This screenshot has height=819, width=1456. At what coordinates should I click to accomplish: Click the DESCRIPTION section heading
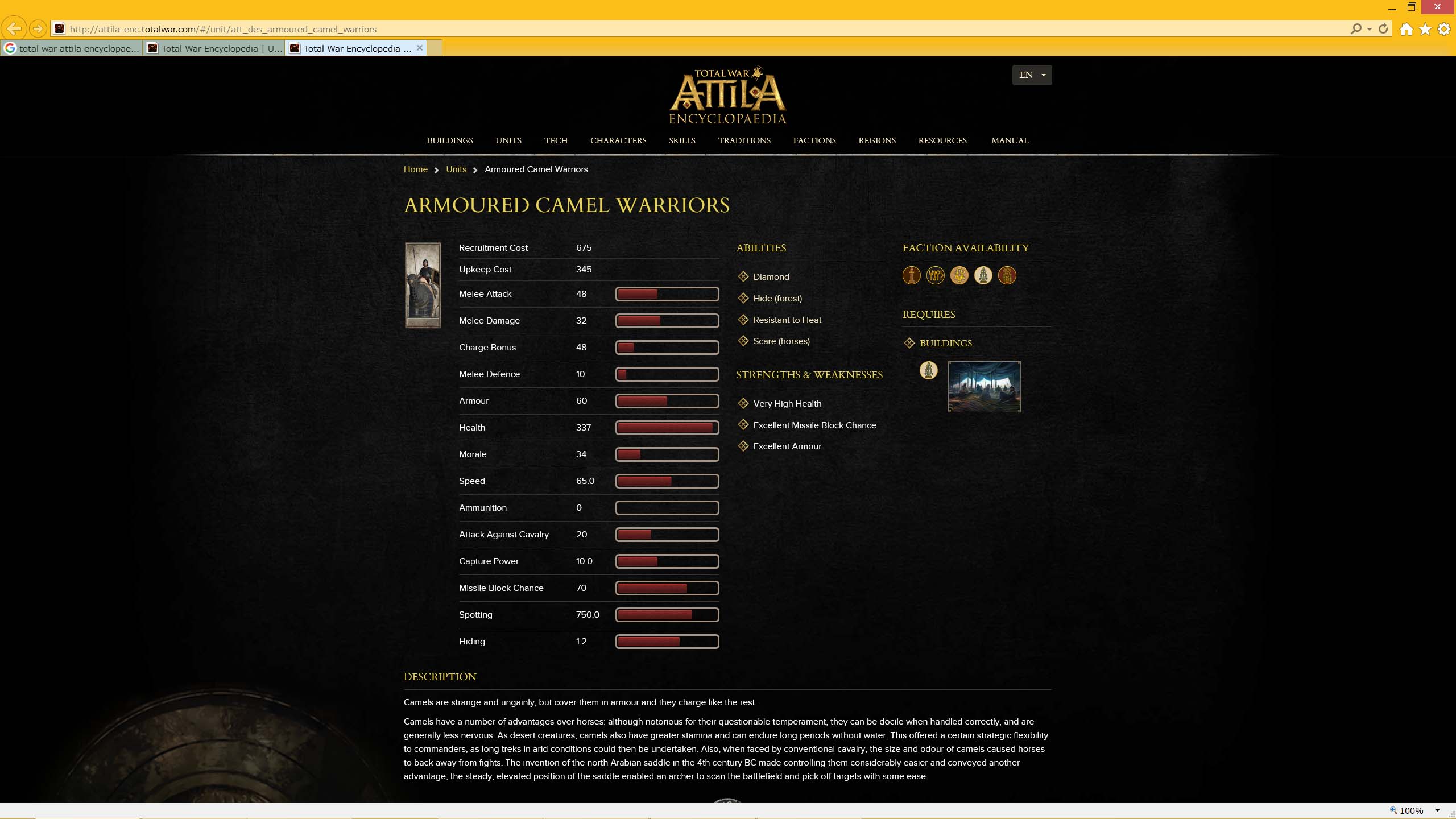[x=440, y=677]
